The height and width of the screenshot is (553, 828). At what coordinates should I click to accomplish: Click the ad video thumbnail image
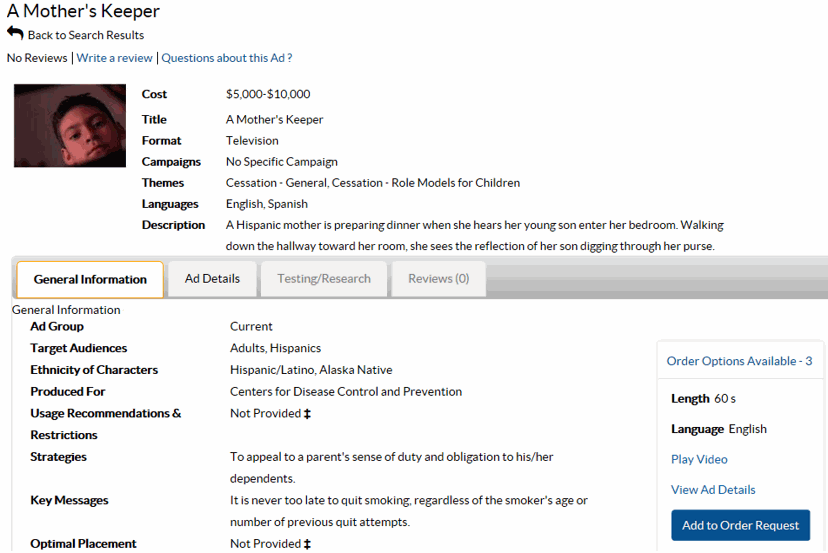70,126
